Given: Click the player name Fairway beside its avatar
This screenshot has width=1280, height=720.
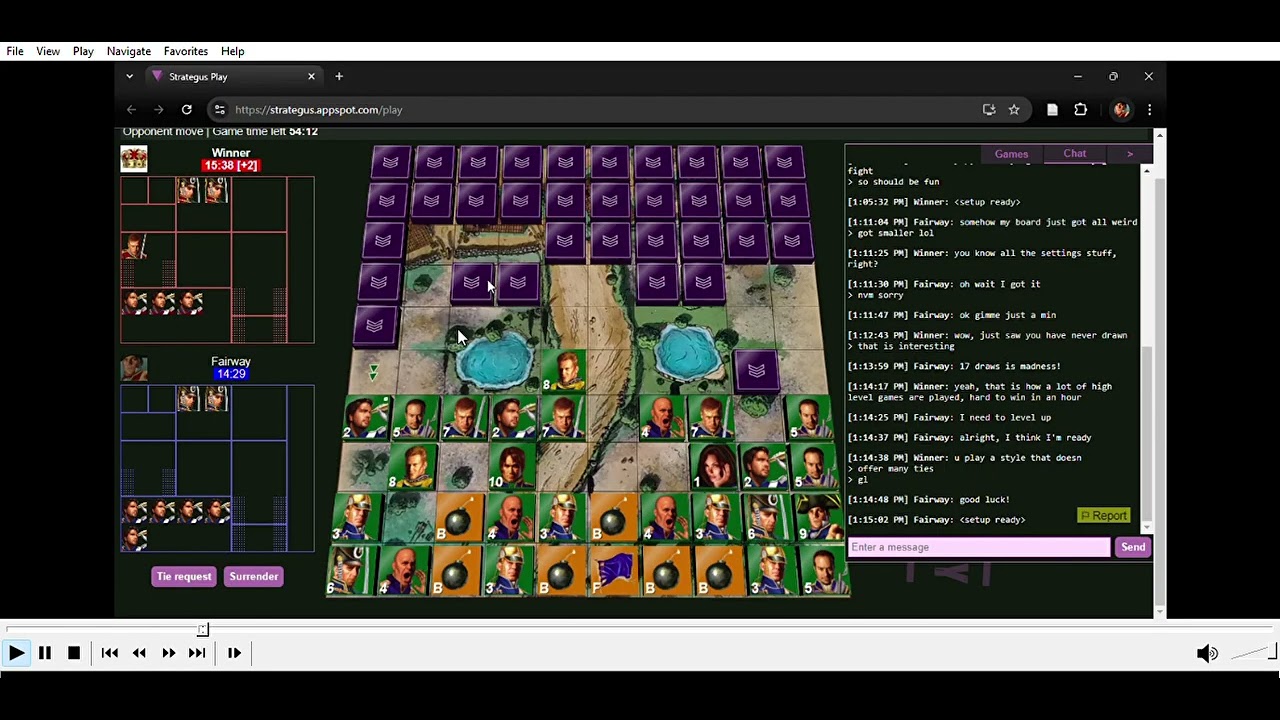Looking at the screenshot, I should [231, 361].
